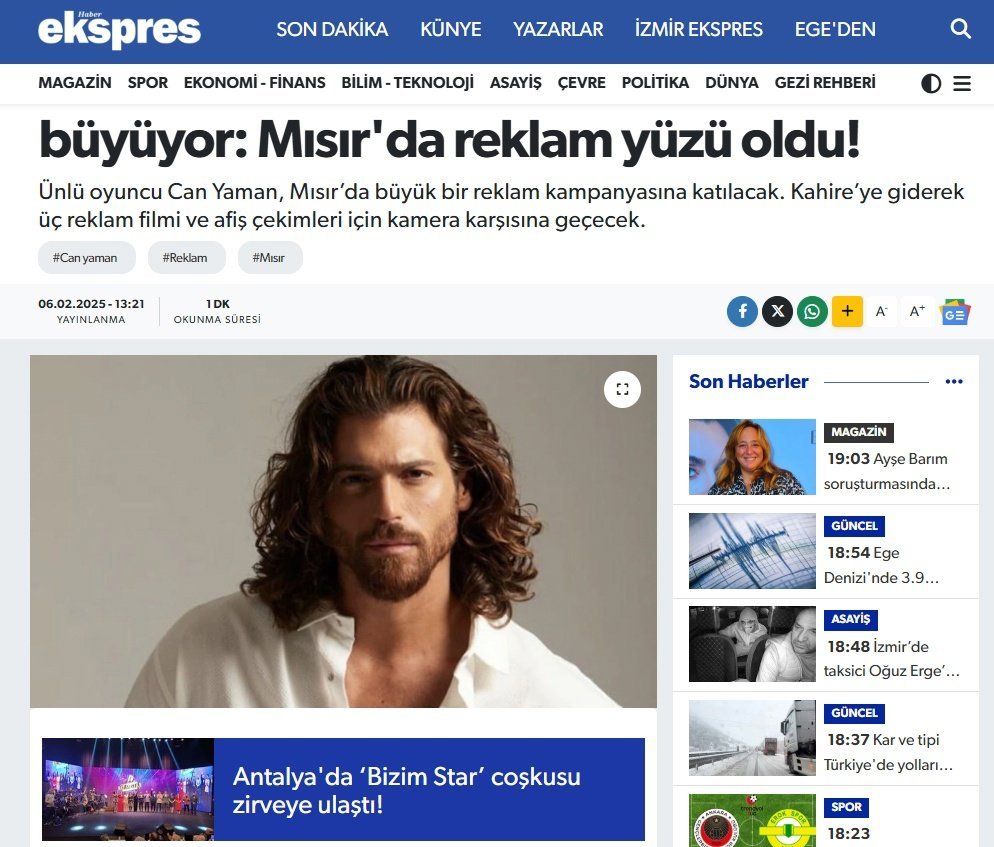Expand more share options plus button
The width and height of the screenshot is (994, 847).
pos(847,311)
